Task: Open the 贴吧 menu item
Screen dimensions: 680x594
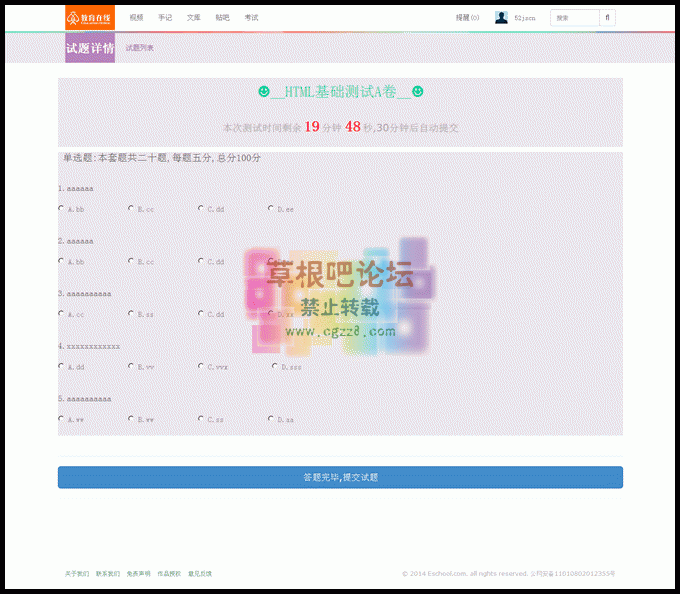Action: [222, 18]
